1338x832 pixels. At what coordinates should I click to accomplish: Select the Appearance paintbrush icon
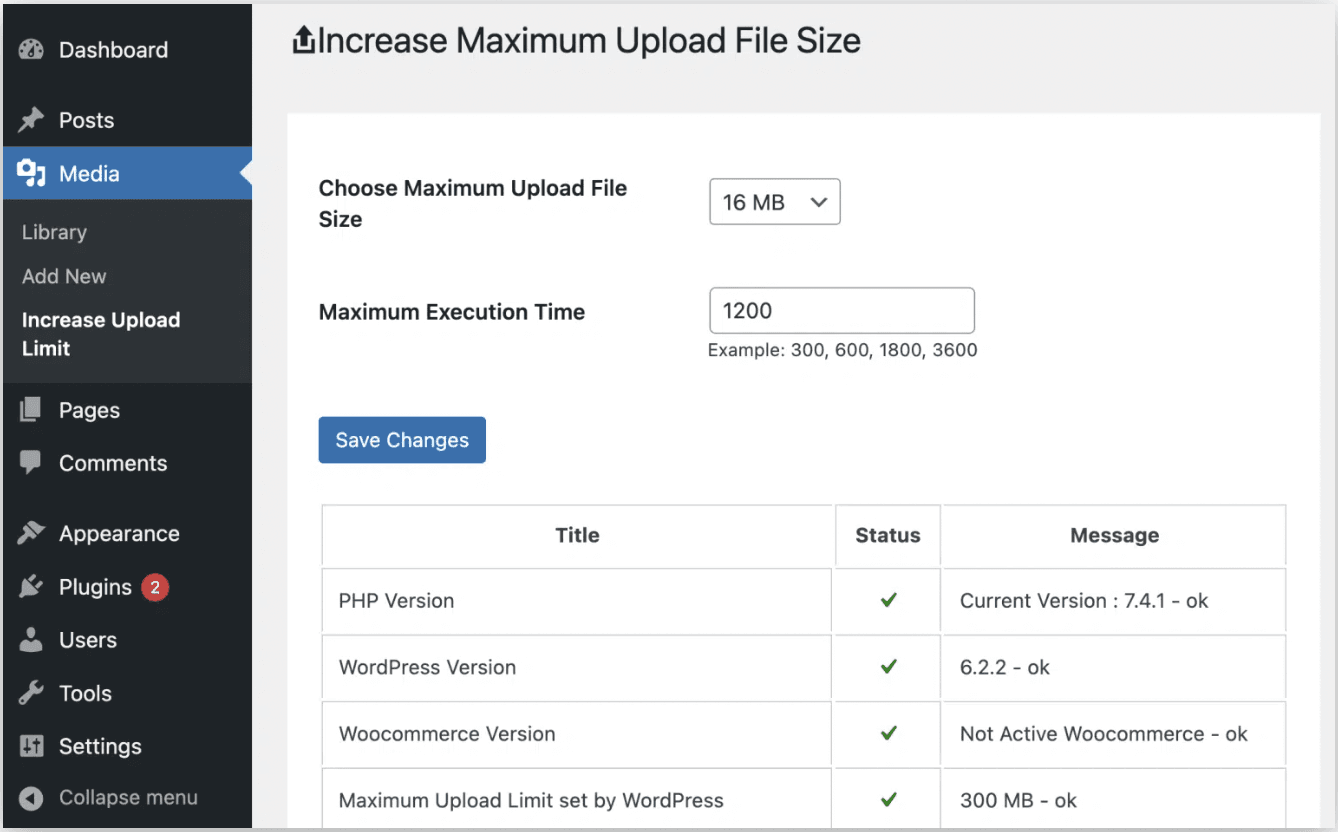(x=32, y=532)
